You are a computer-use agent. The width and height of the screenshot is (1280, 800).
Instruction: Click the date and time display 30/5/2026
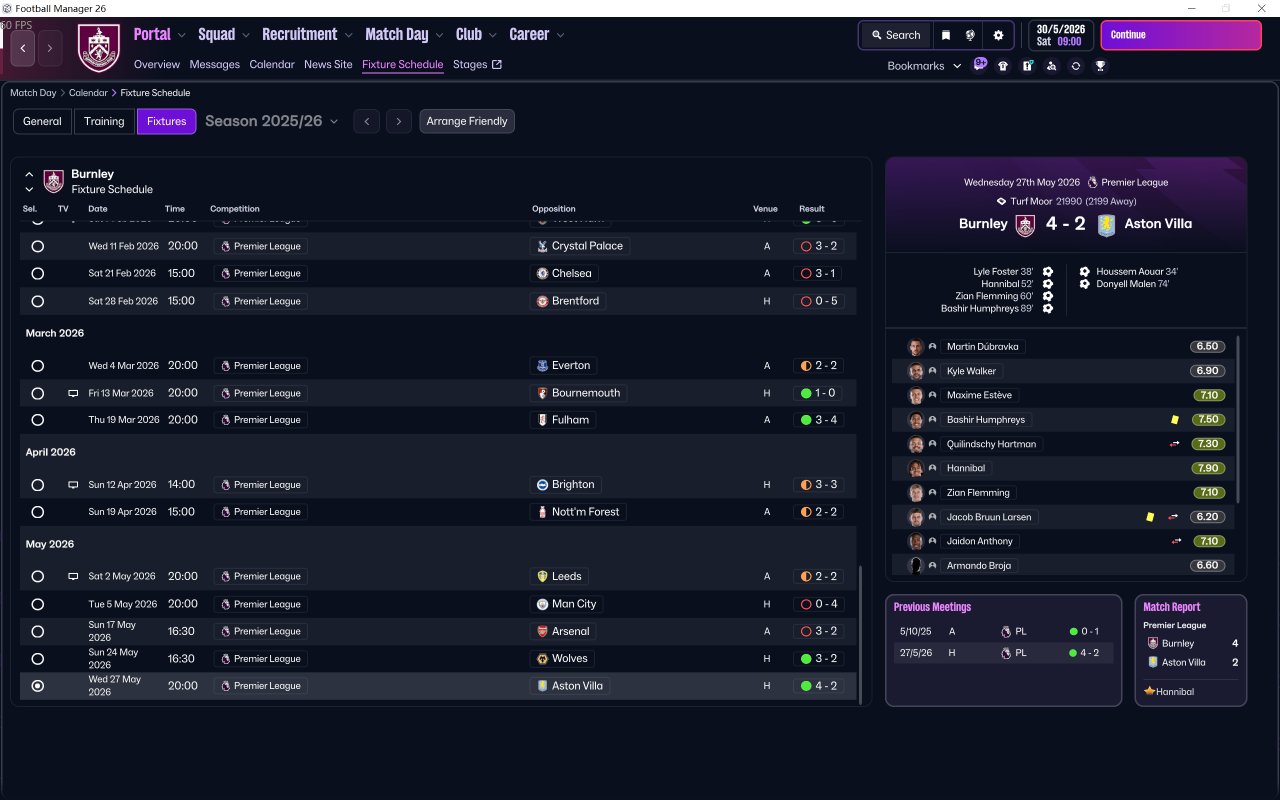click(1062, 35)
